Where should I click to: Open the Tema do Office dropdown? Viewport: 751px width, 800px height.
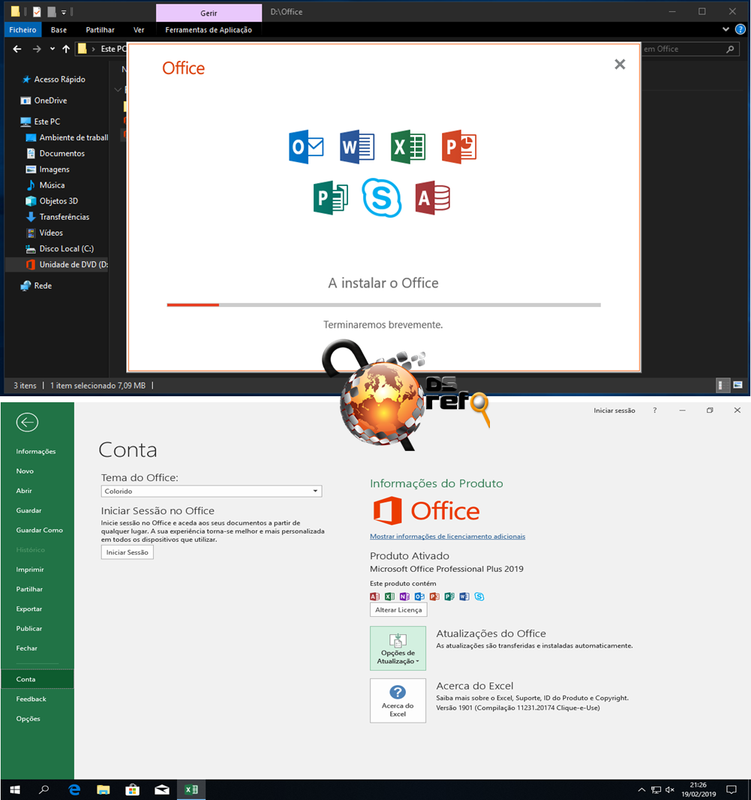(x=211, y=491)
